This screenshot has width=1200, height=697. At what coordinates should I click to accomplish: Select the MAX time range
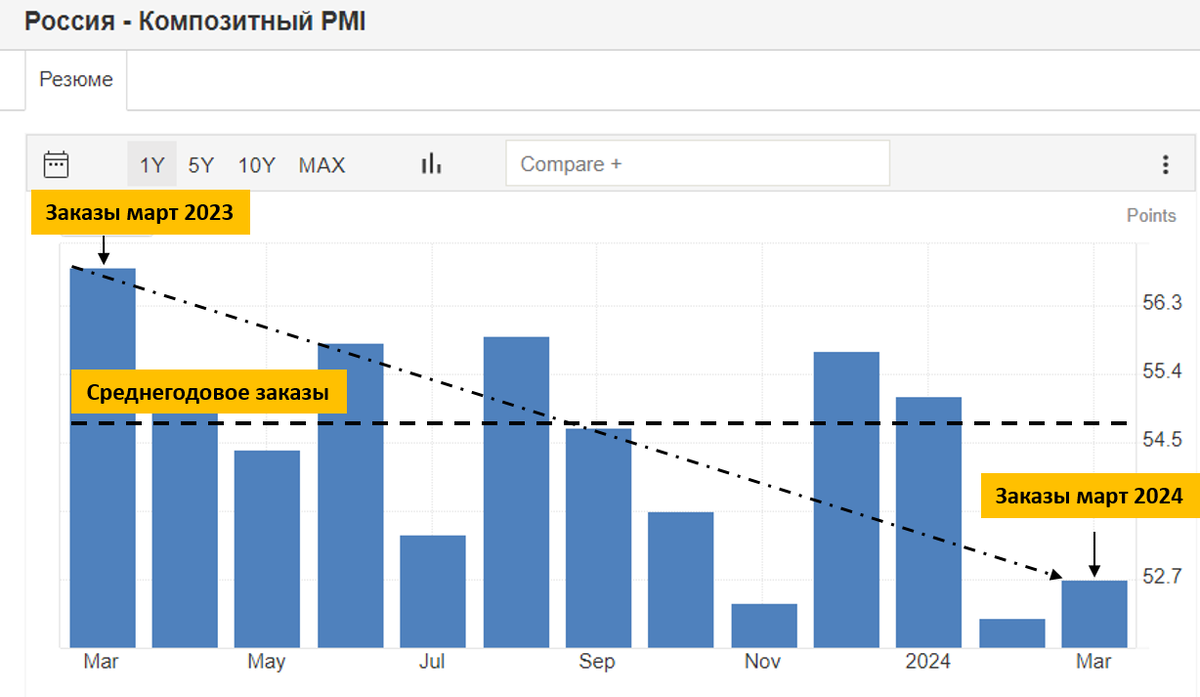click(322, 165)
